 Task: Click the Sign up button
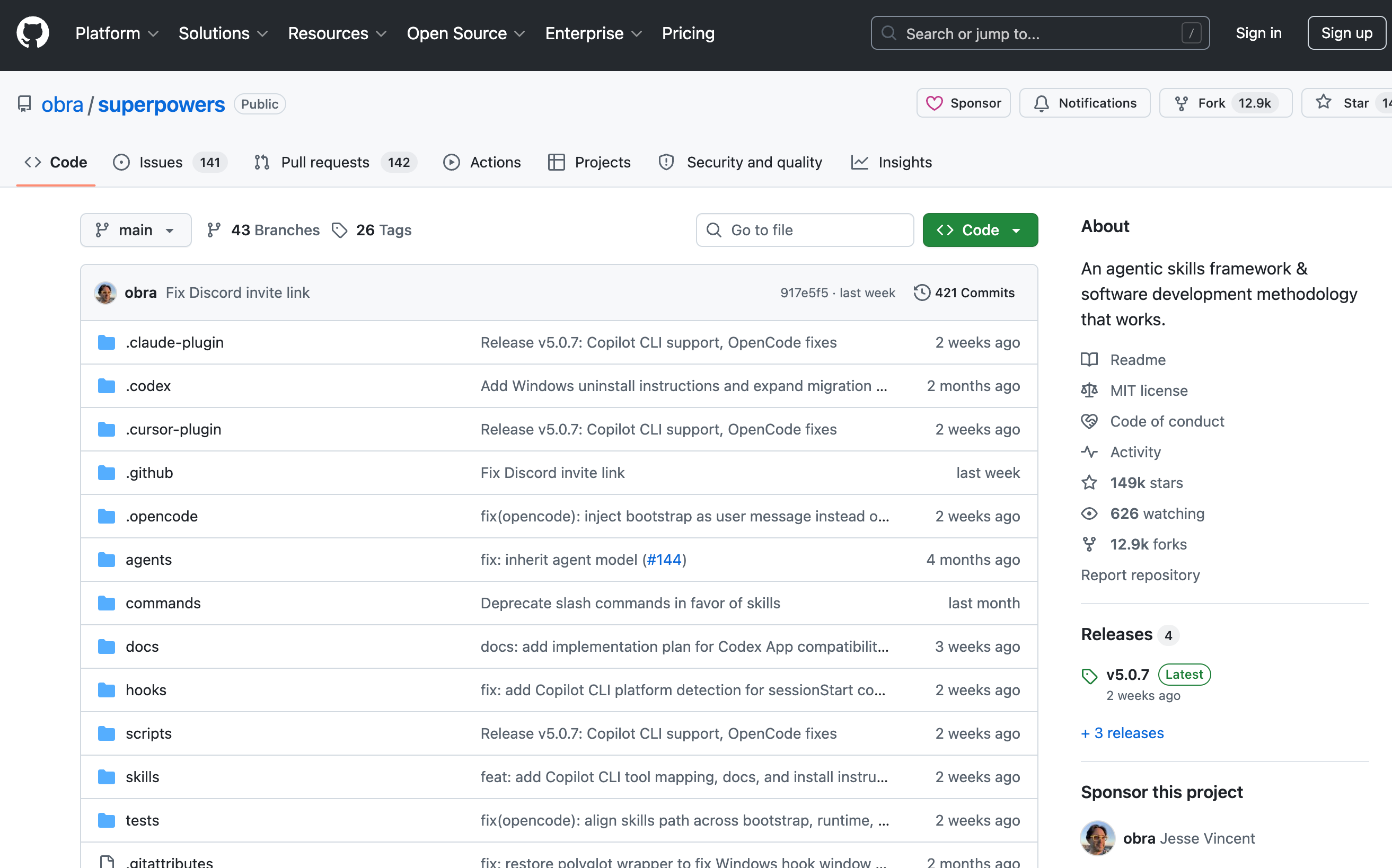tap(1346, 33)
